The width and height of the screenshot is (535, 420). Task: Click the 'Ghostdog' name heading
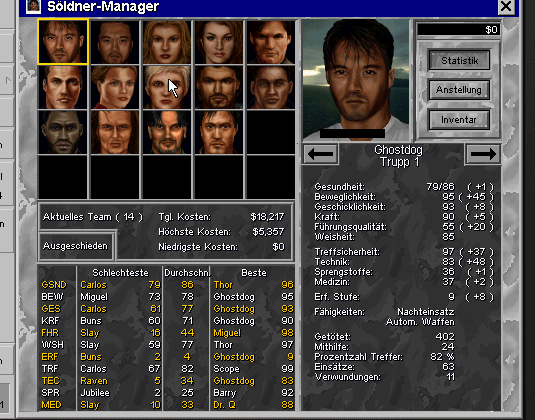(x=398, y=150)
